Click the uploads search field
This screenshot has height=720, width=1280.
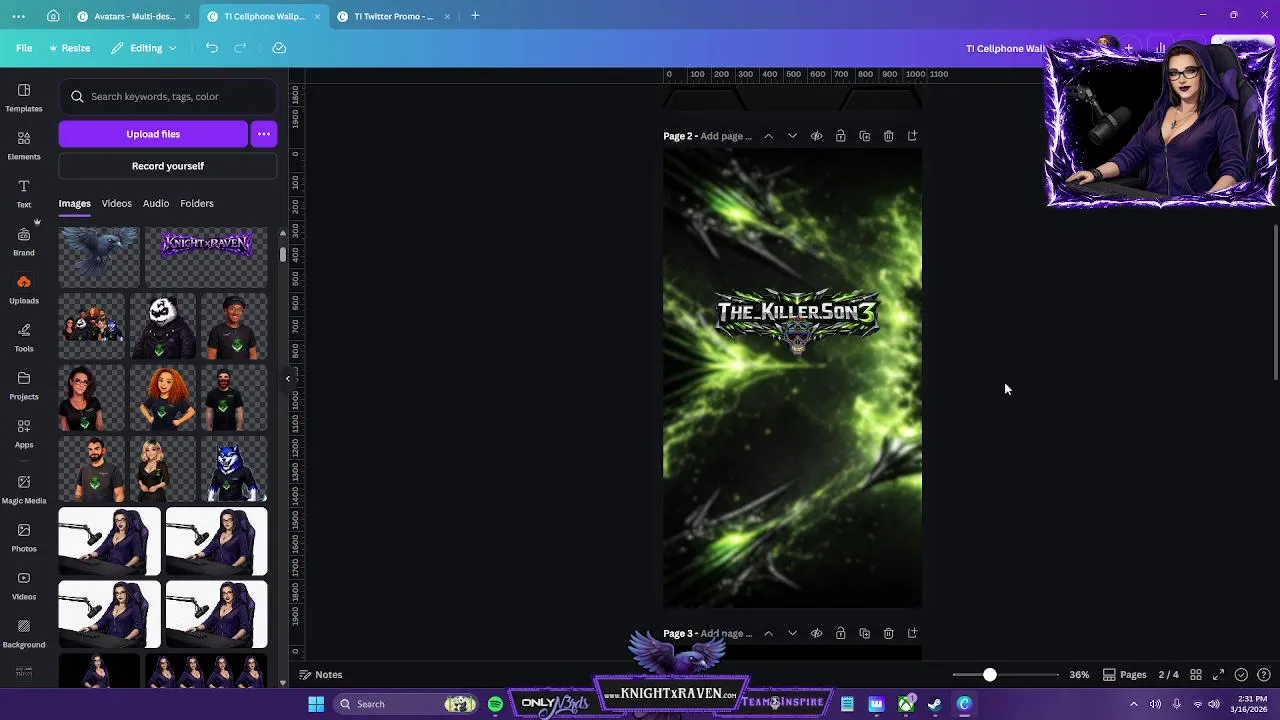point(168,97)
